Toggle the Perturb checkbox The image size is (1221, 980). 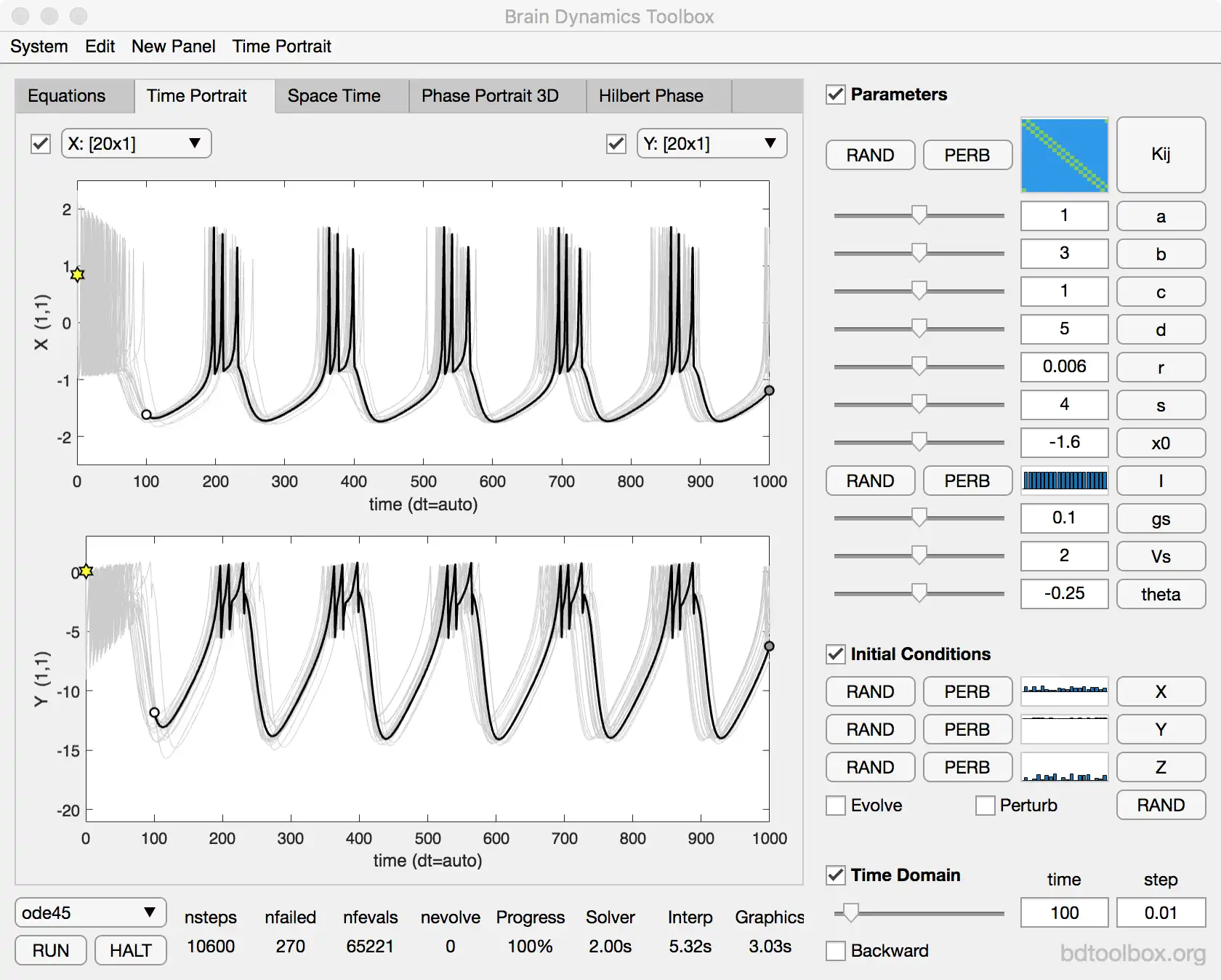point(985,806)
